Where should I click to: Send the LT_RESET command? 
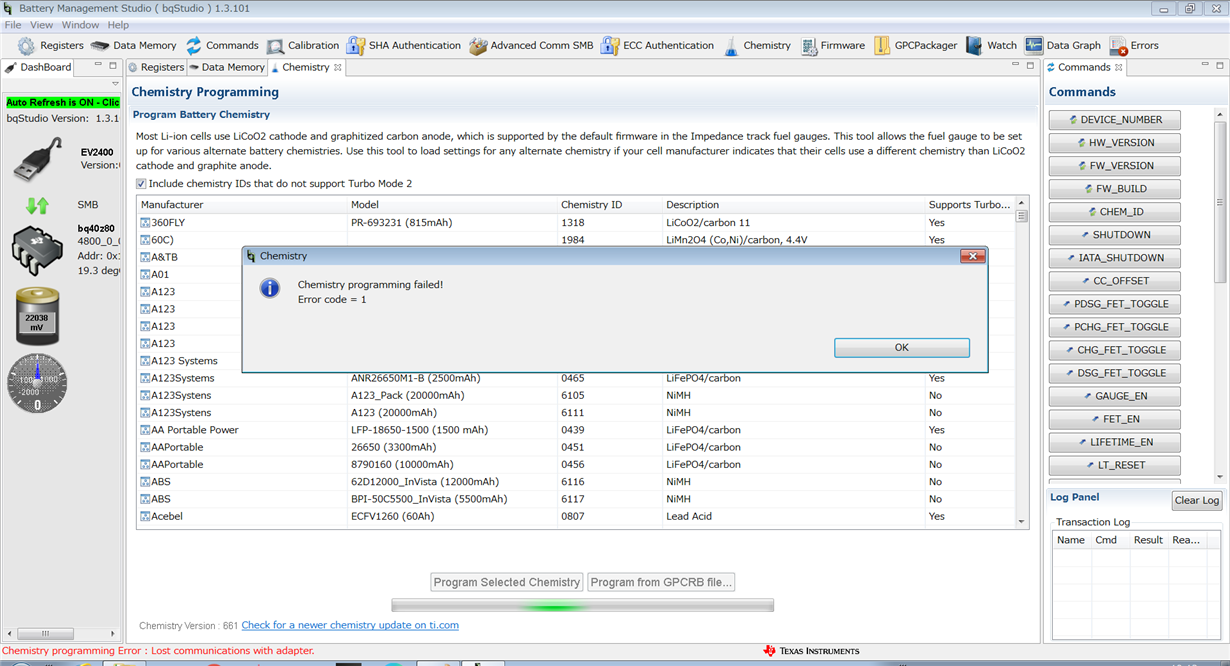click(x=1115, y=465)
